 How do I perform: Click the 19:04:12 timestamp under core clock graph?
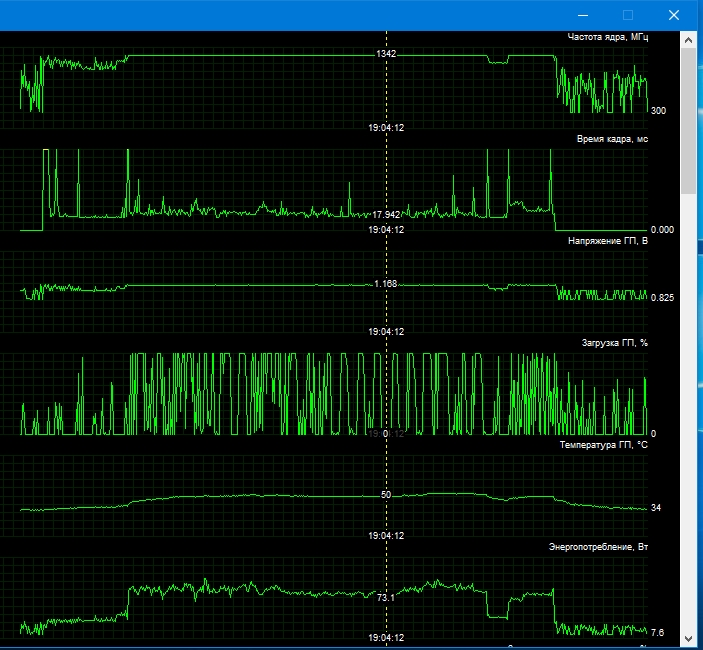(386, 128)
